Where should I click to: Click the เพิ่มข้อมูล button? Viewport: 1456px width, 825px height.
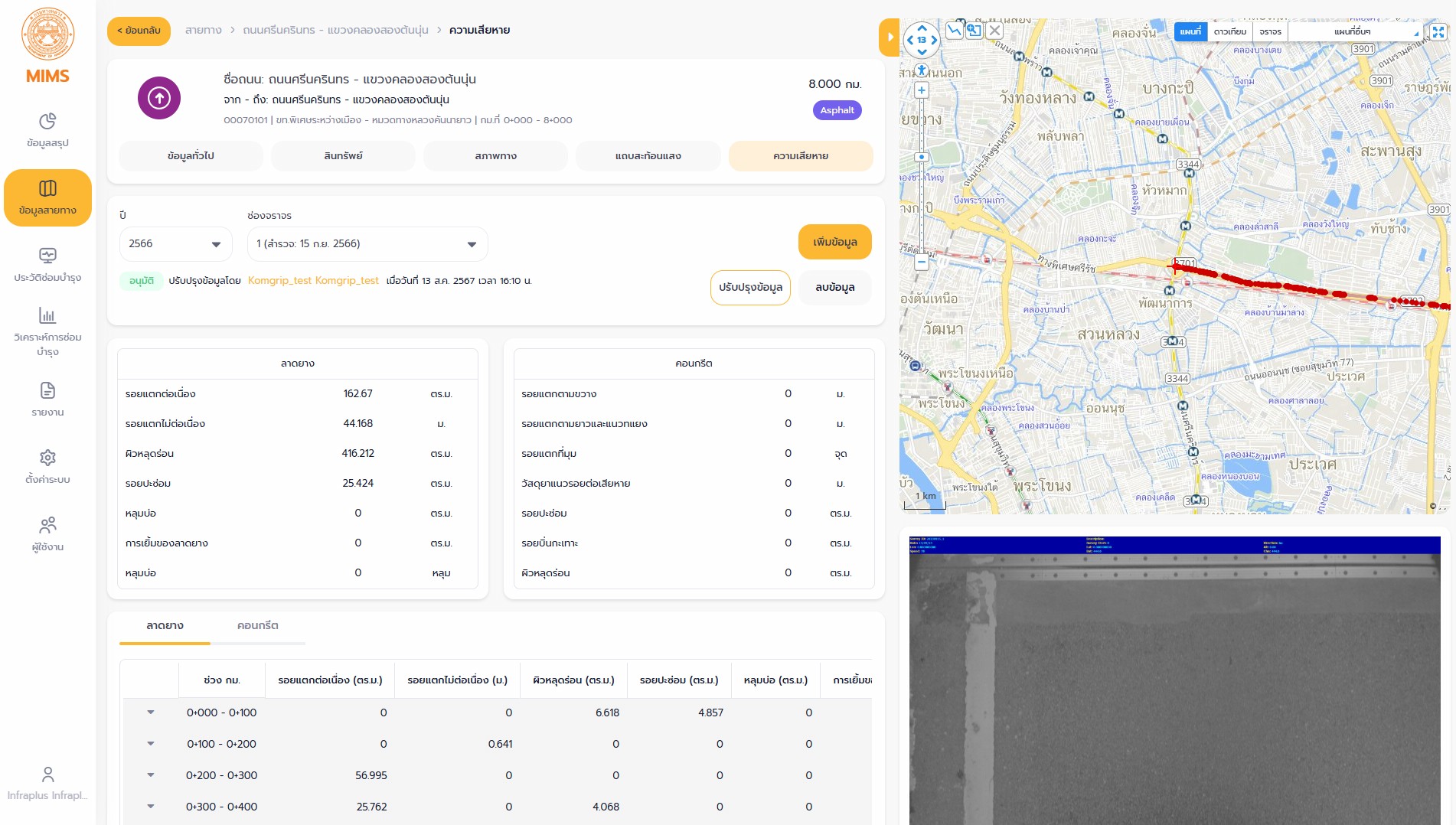[834, 243]
